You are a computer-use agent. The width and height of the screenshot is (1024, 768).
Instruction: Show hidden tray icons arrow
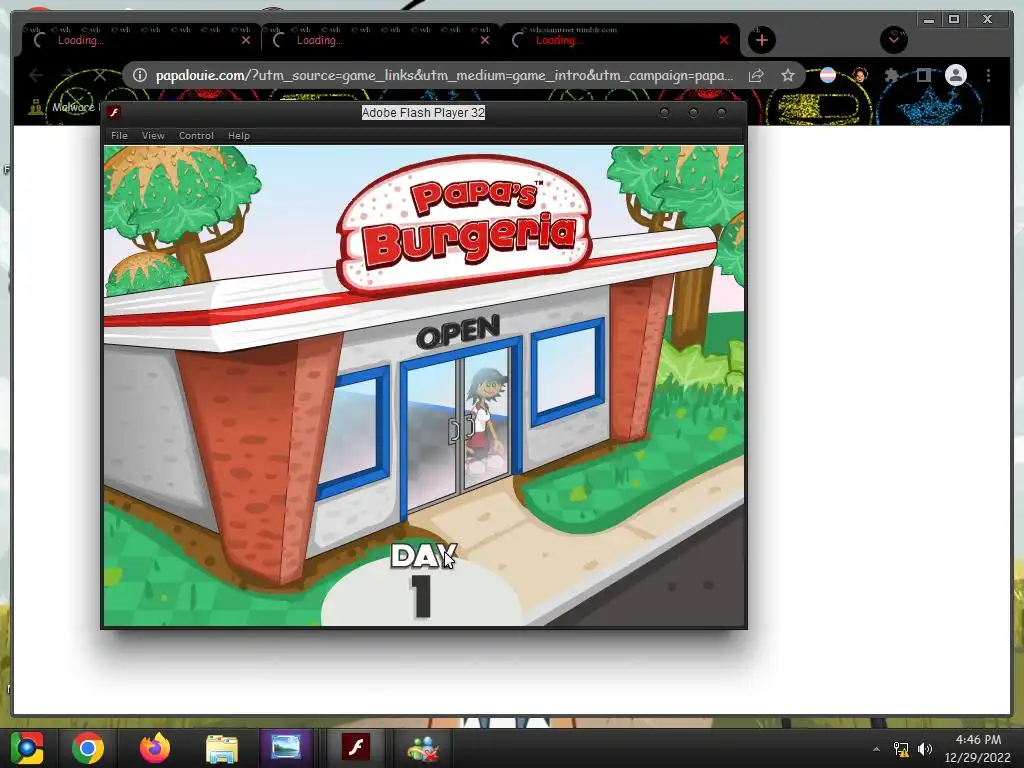point(876,749)
